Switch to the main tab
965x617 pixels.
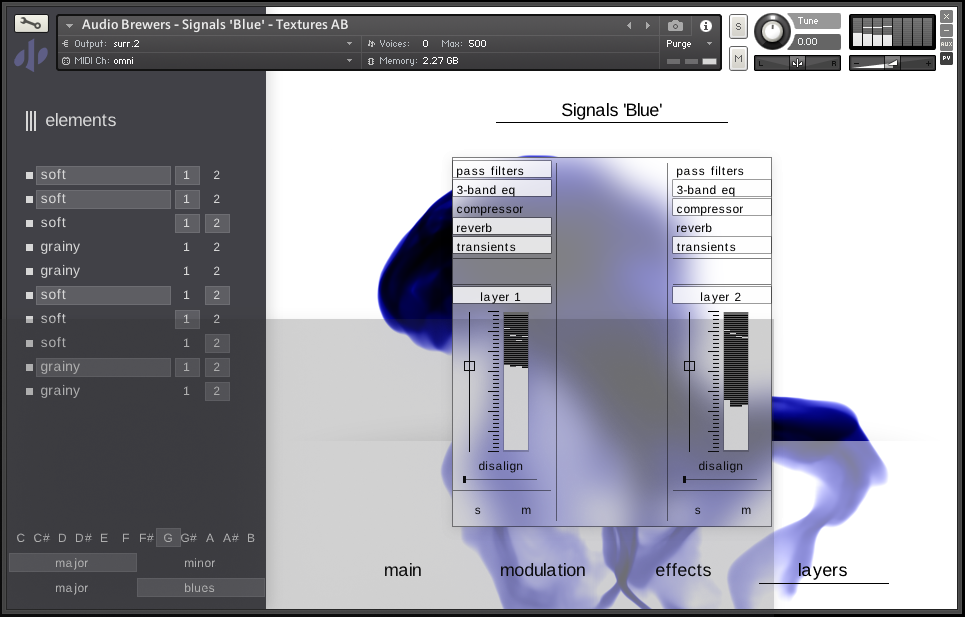point(402,570)
